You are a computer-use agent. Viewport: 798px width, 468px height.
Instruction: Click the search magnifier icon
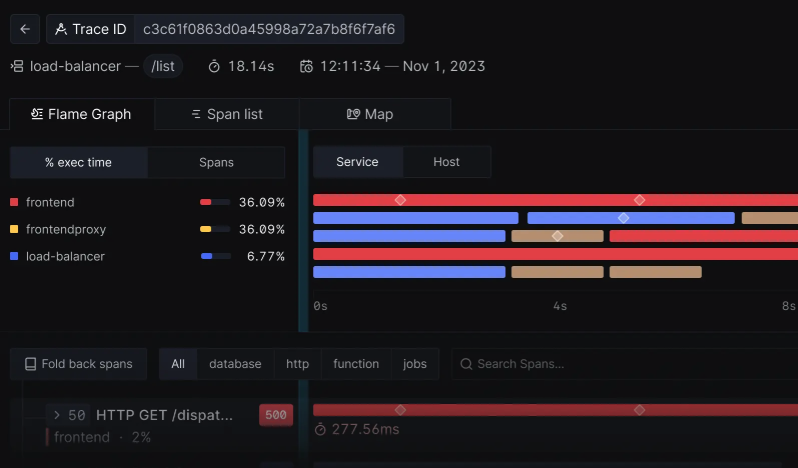click(466, 364)
